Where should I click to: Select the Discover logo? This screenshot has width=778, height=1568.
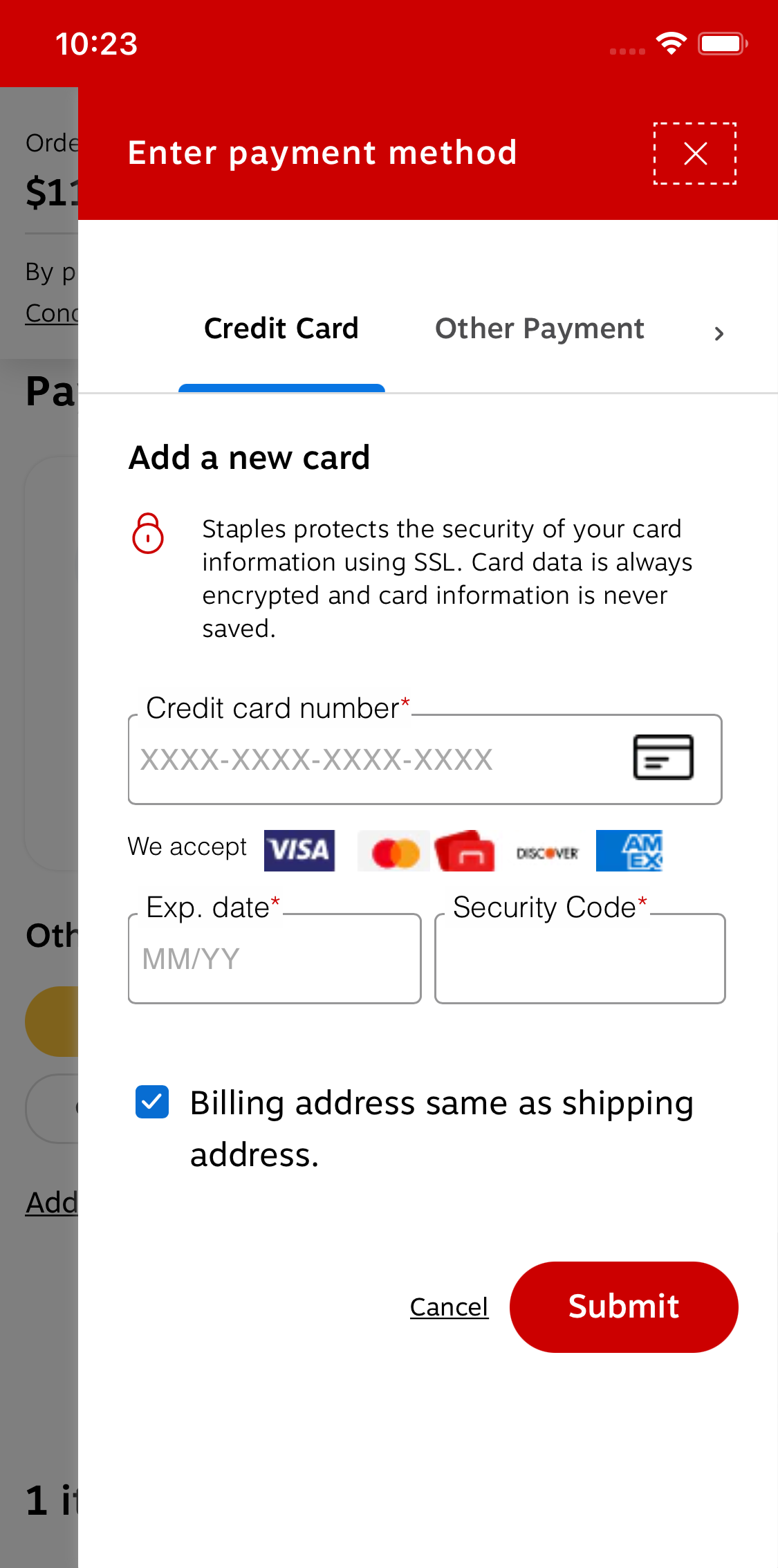[x=546, y=852]
